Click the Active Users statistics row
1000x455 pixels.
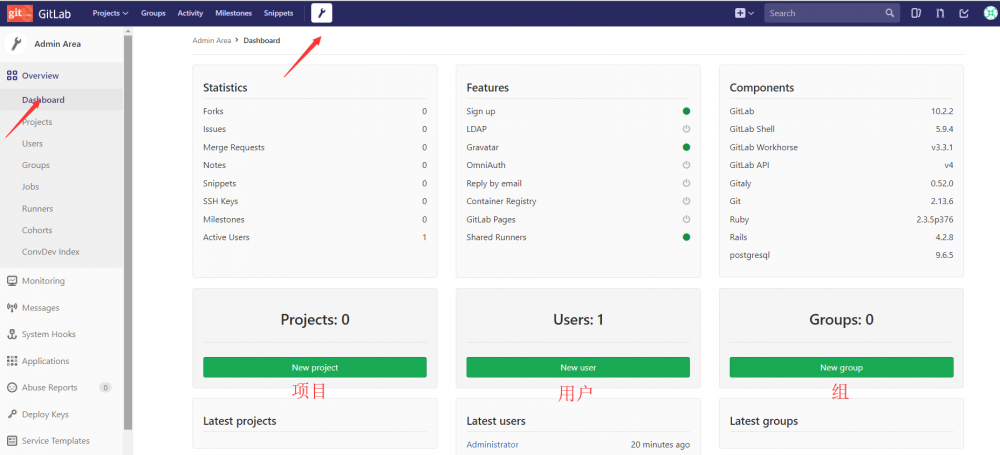coord(315,237)
